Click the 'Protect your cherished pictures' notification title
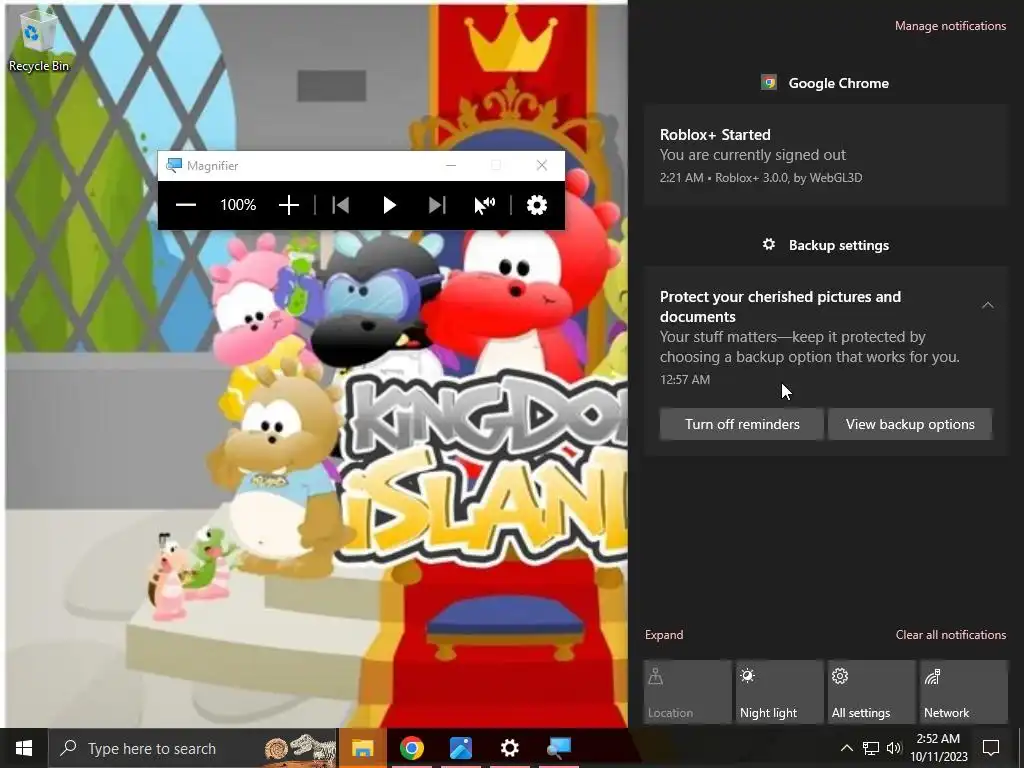This screenshot has width=1024, height=768. pos(780,306)
